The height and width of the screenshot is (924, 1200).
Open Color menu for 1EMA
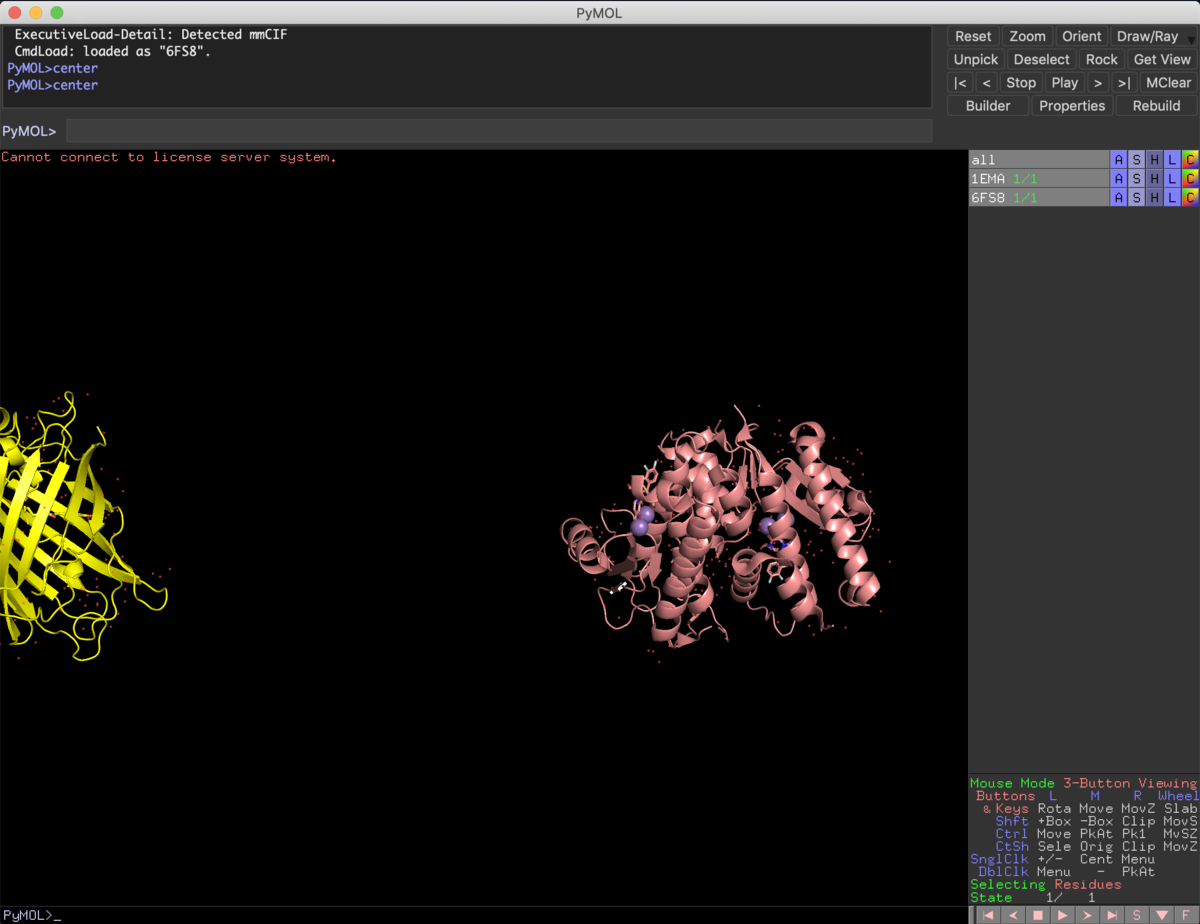click(x=1190, y=179)
